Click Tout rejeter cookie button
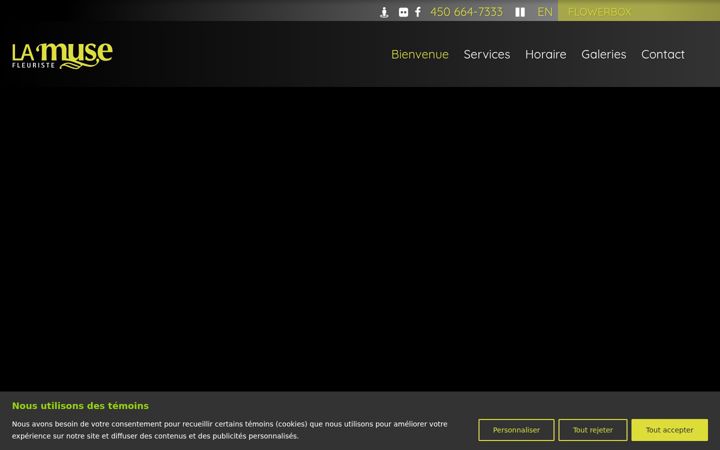 (593, 430)
